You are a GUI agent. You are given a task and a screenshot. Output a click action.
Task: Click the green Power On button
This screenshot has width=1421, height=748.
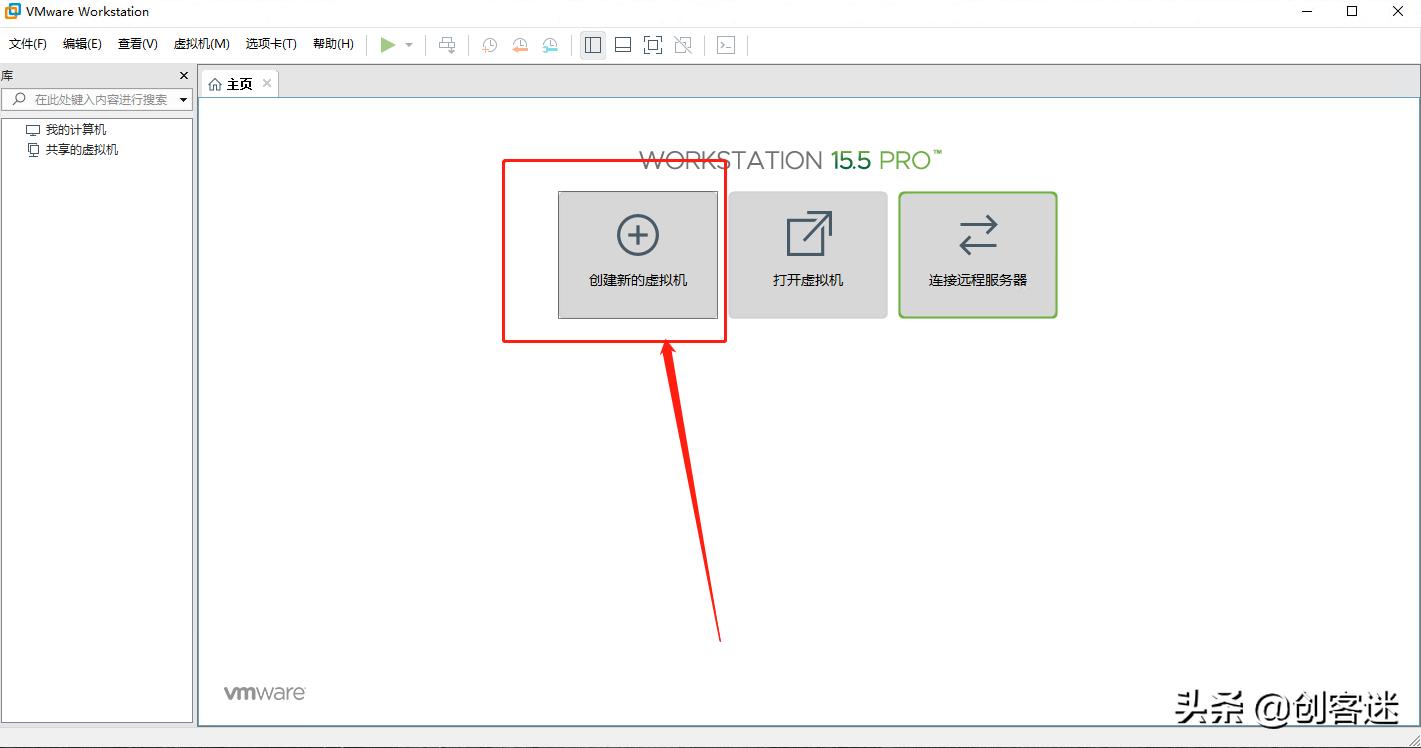[388, 45]
